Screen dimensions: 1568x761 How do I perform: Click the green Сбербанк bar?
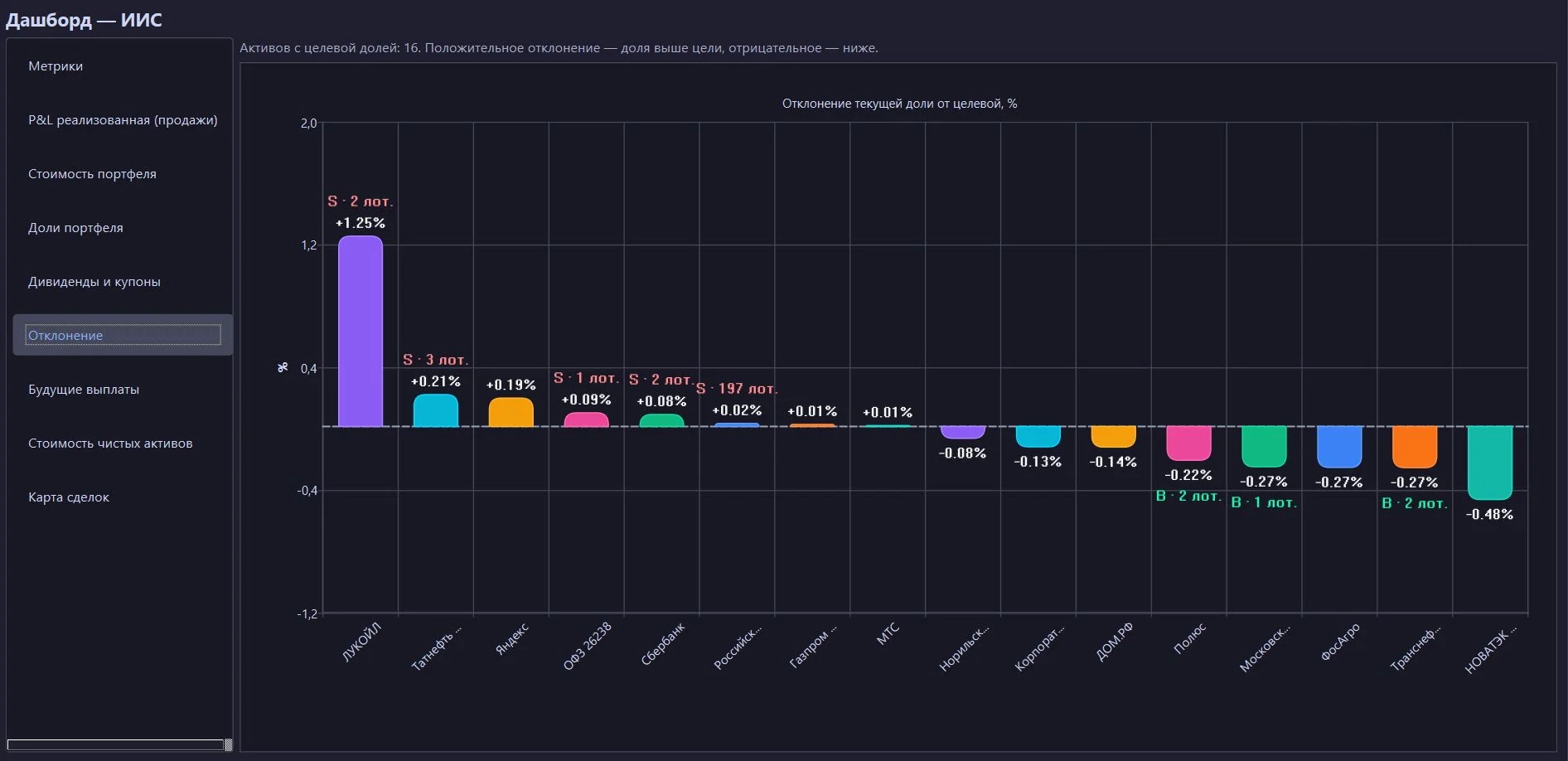coord(661,420)
